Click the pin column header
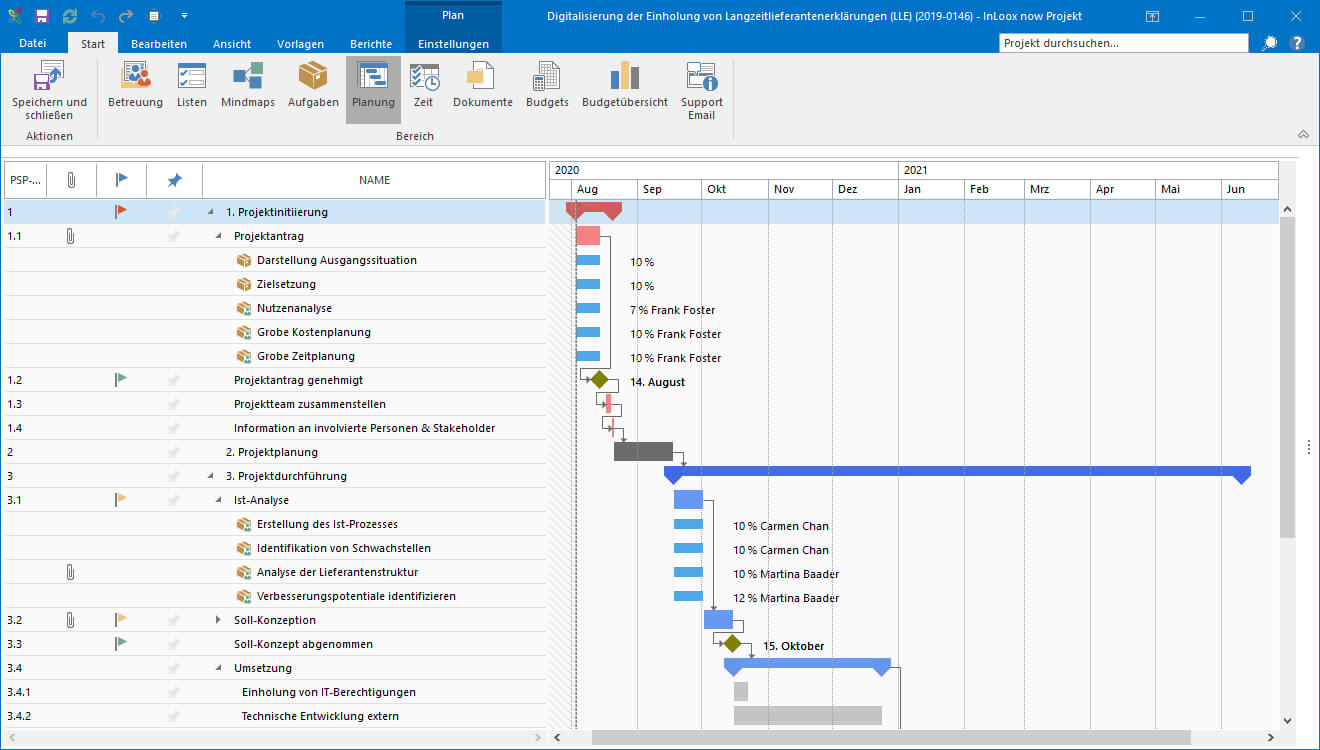Screen dimensions: 1320x750 click(x=174, y=180)
